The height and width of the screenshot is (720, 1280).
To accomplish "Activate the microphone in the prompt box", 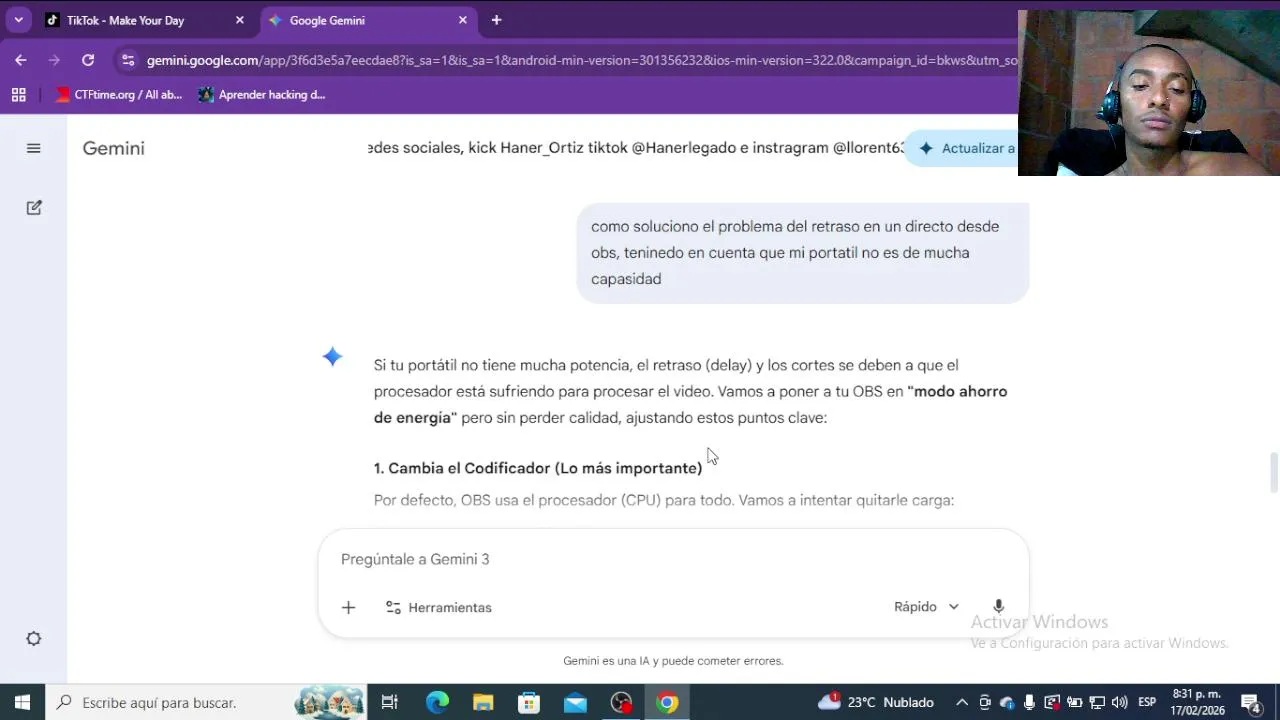I will (x=998, y=607).
